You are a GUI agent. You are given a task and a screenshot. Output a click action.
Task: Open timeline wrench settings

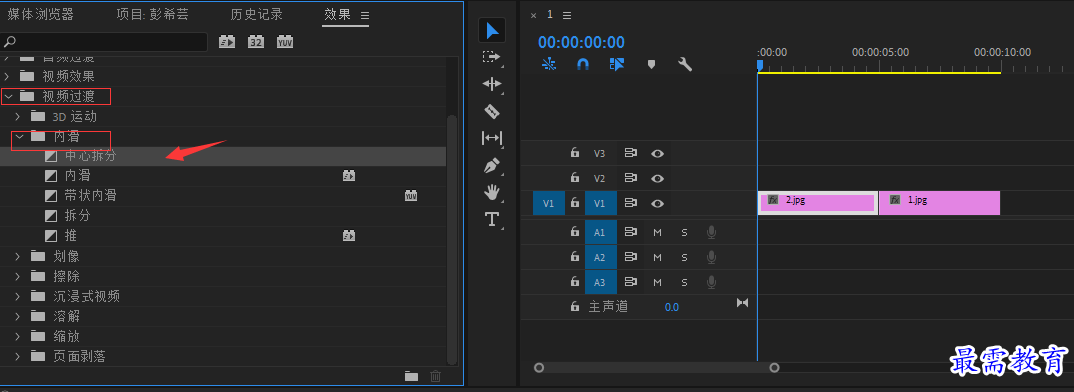685,64
